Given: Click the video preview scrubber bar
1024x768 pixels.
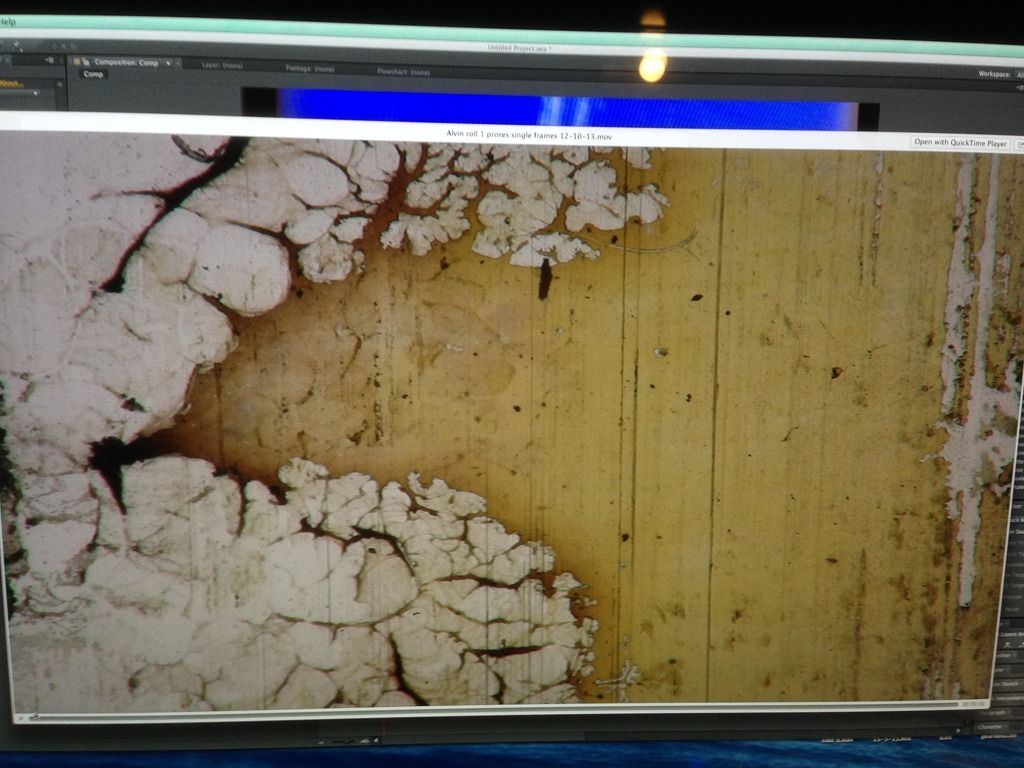Looking at the screenshot, I should pos(496,711).
